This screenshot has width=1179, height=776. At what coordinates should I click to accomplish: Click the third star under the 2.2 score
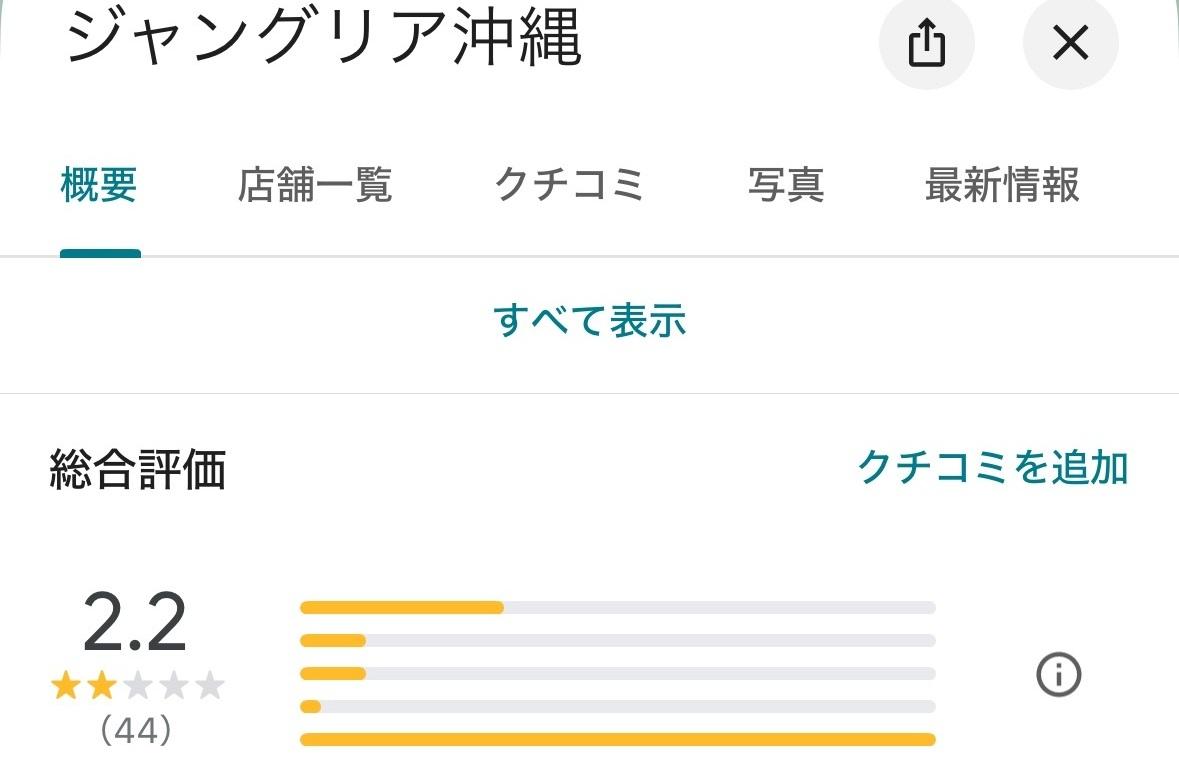pyautogui.click(x=138, y=686)
